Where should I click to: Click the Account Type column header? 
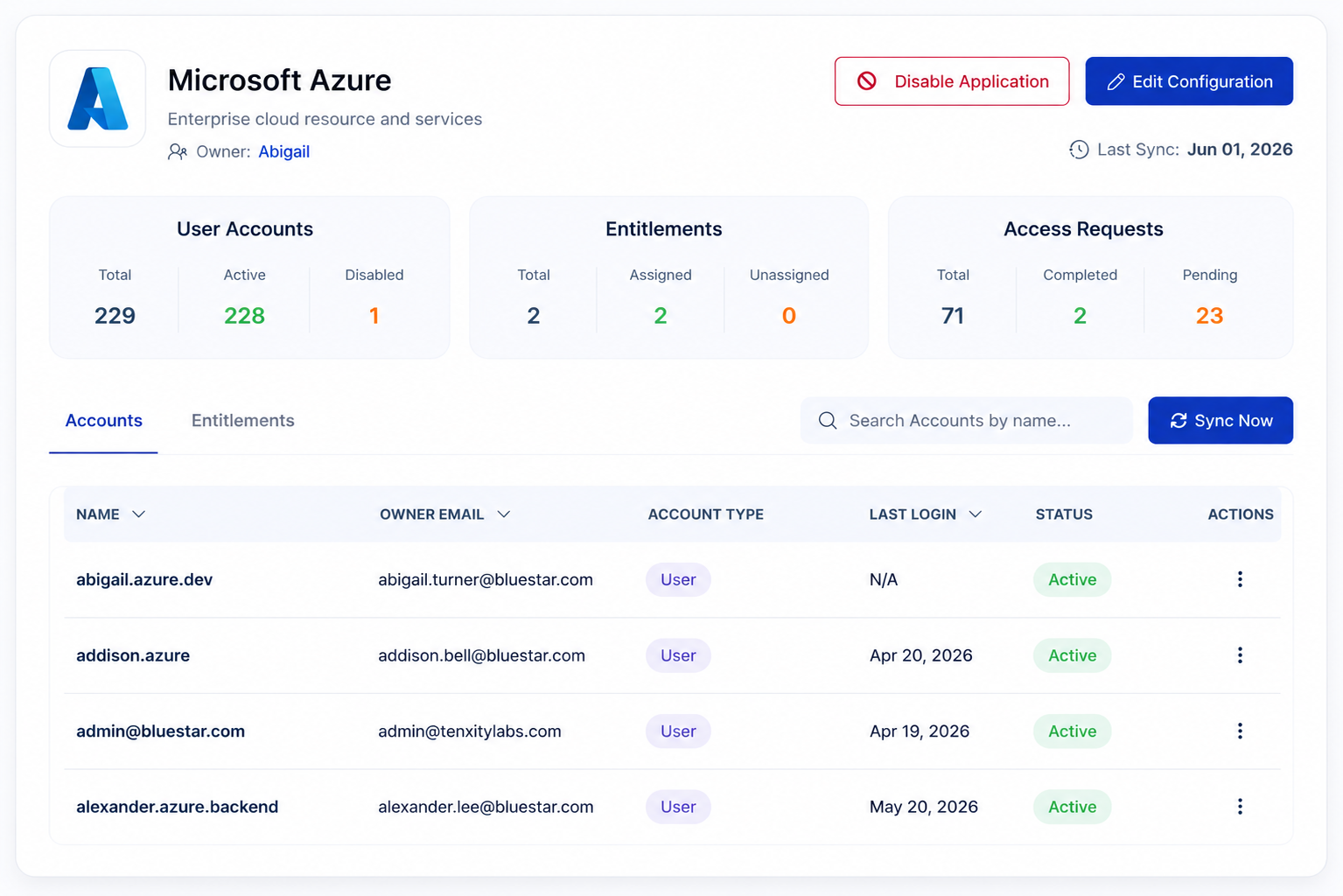(x=706, y=514)
